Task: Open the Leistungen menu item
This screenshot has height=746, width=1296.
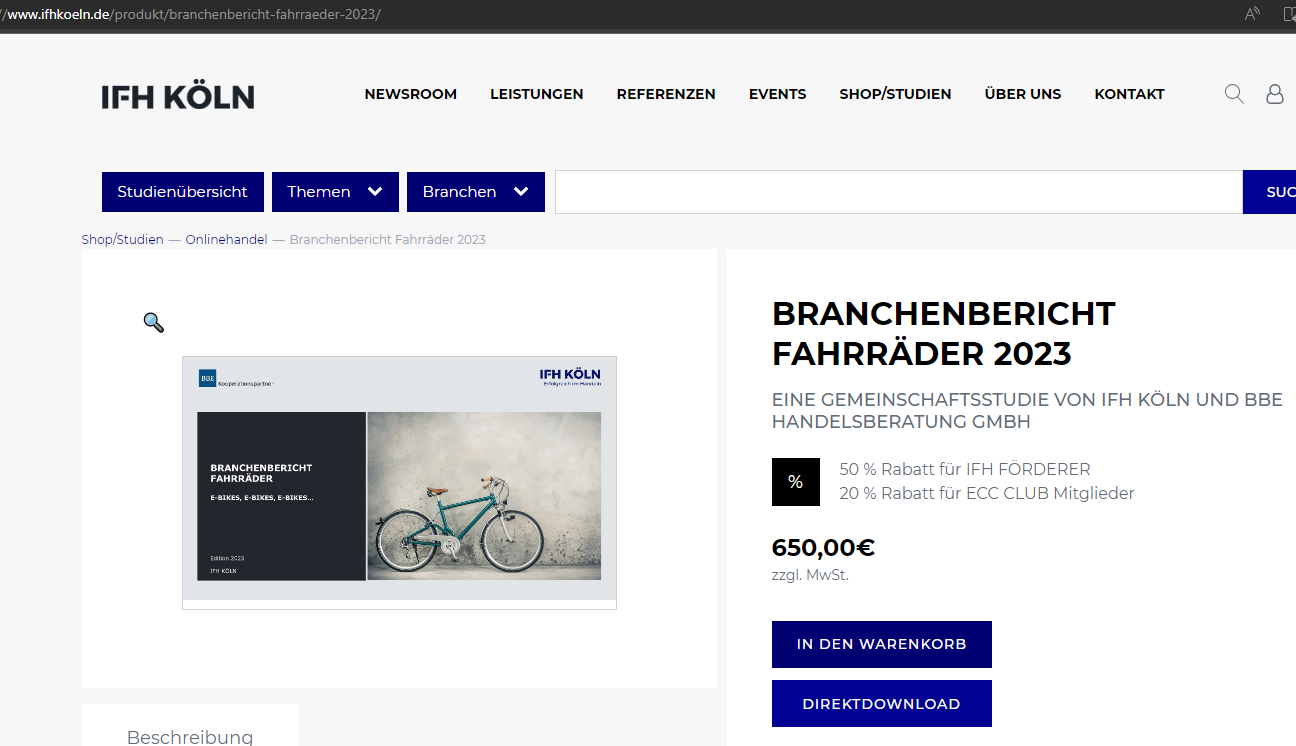Action: (537, 94)
